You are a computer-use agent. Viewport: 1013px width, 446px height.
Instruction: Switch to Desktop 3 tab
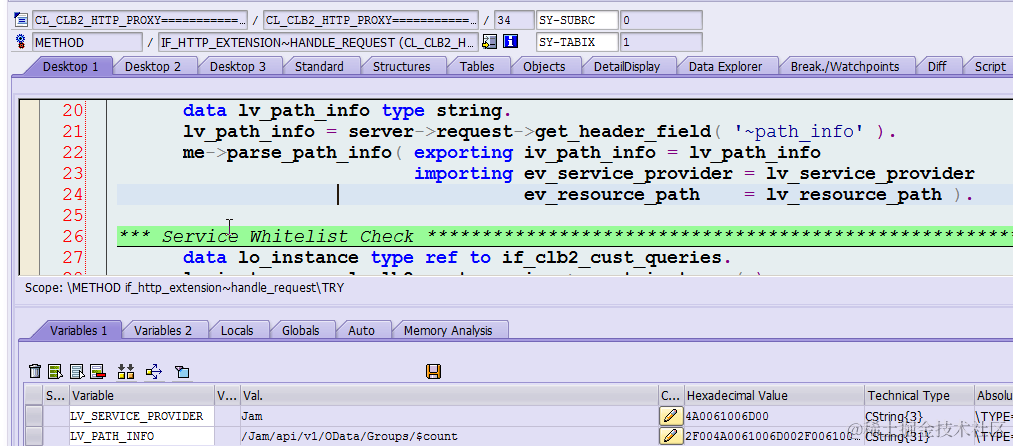(238, 67)
